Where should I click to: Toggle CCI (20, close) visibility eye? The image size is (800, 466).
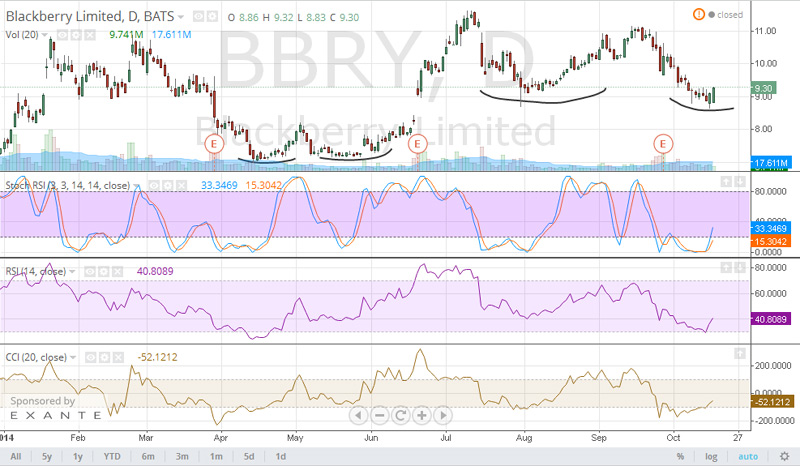pyautogui.click(x=90, y=357)
